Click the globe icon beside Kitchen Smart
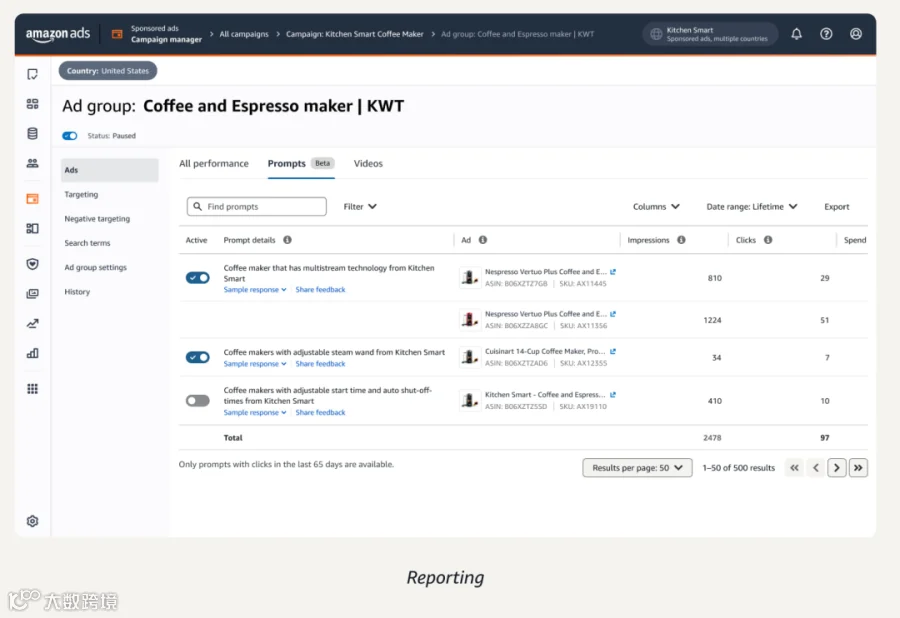Viewport: 900px width, 618px height. (656, 34)
